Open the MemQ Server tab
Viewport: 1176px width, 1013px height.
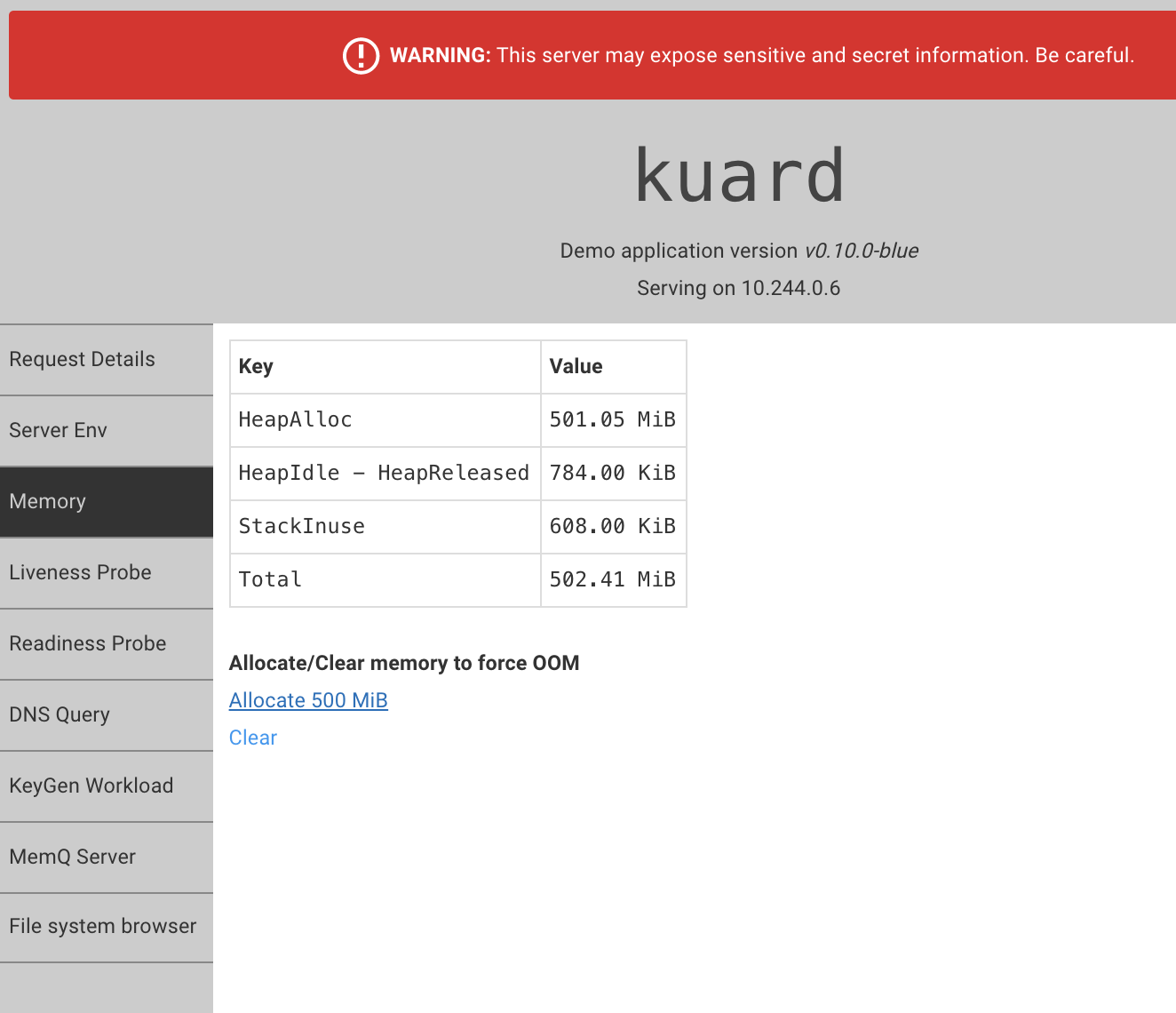click(107, 857)
